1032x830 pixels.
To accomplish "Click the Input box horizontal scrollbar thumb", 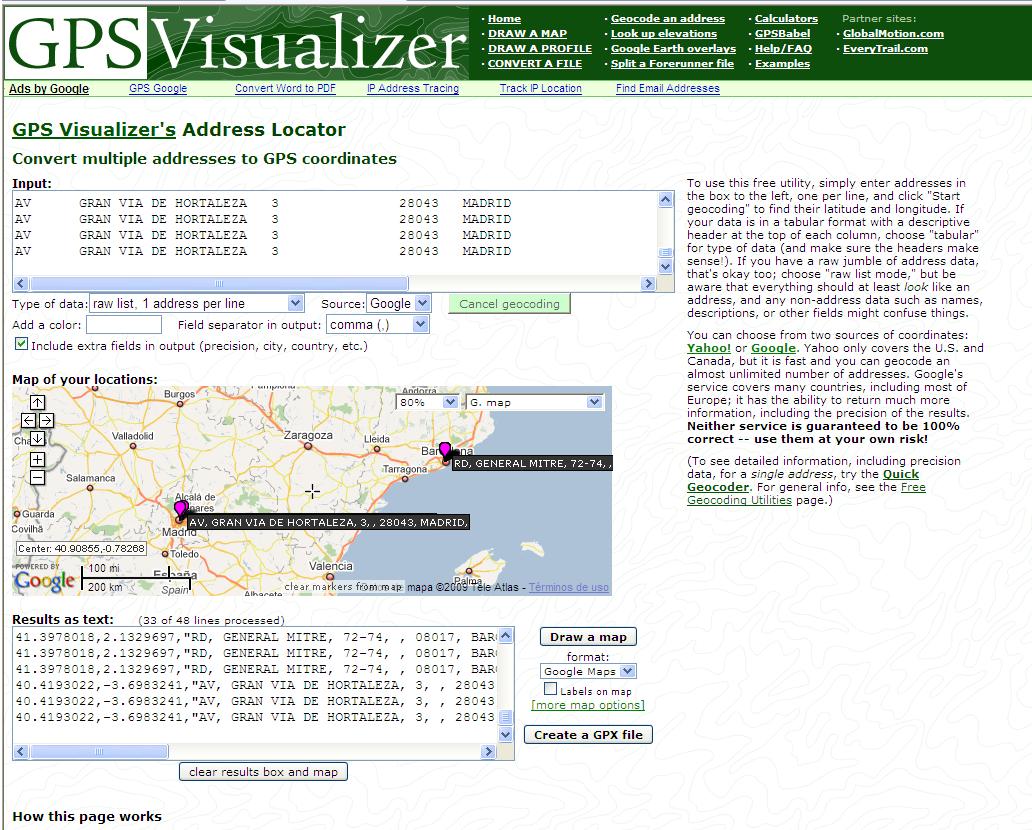I will [219, 284].
